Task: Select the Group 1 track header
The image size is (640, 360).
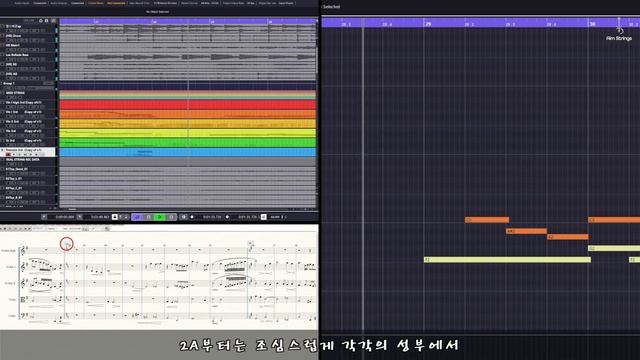Action: pos(28,84)
